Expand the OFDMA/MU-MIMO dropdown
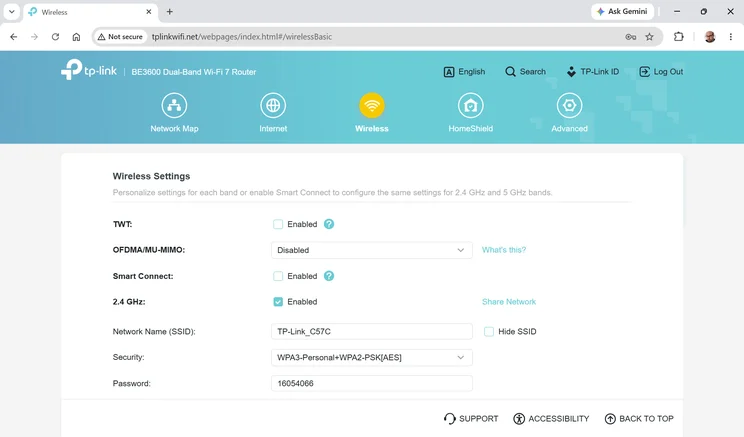 [372, 250]
